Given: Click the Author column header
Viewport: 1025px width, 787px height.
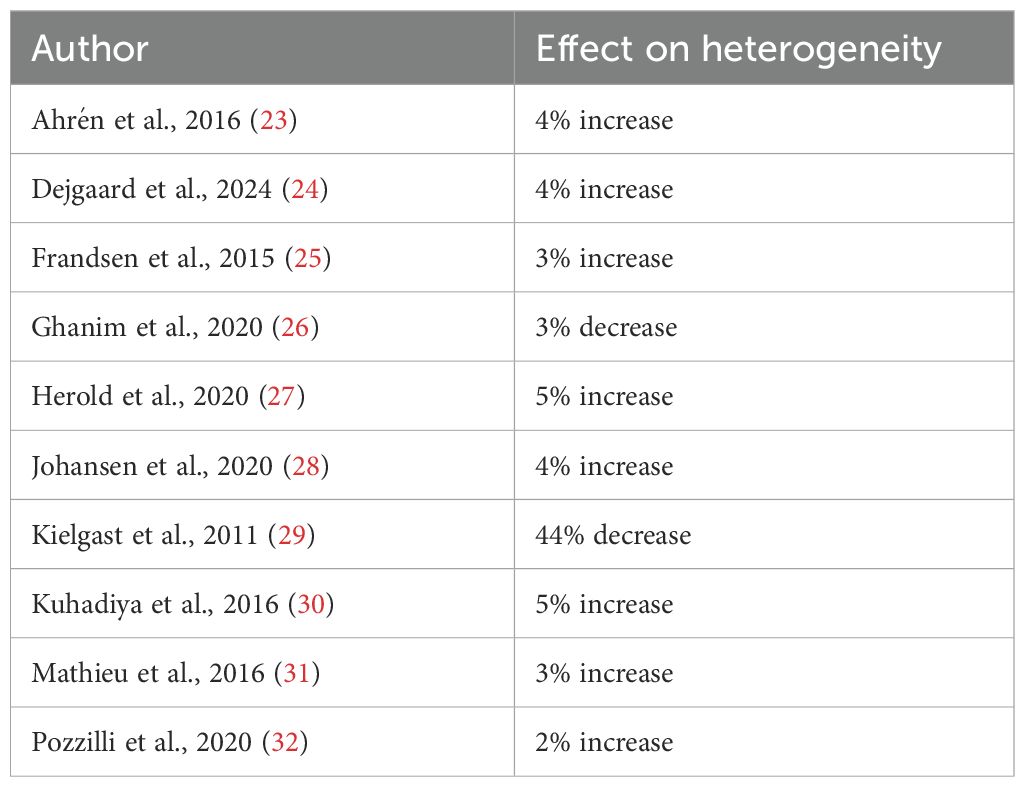Looking at the screenshot, I should 90,48.
